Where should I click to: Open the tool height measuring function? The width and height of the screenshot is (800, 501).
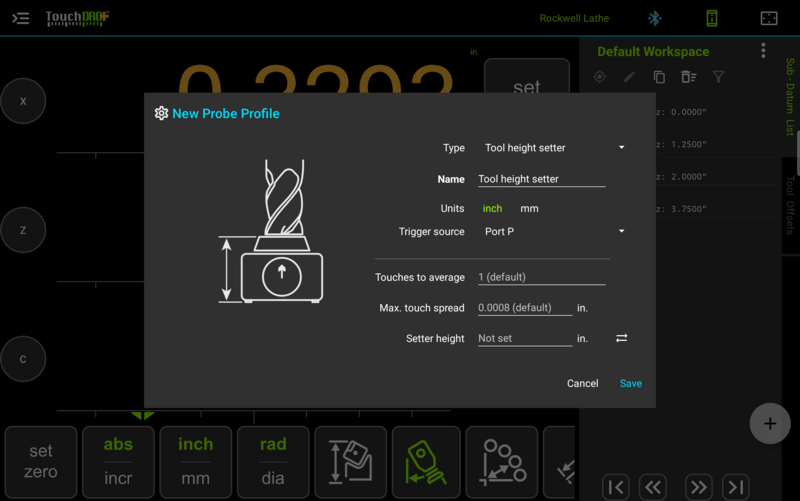351,462
